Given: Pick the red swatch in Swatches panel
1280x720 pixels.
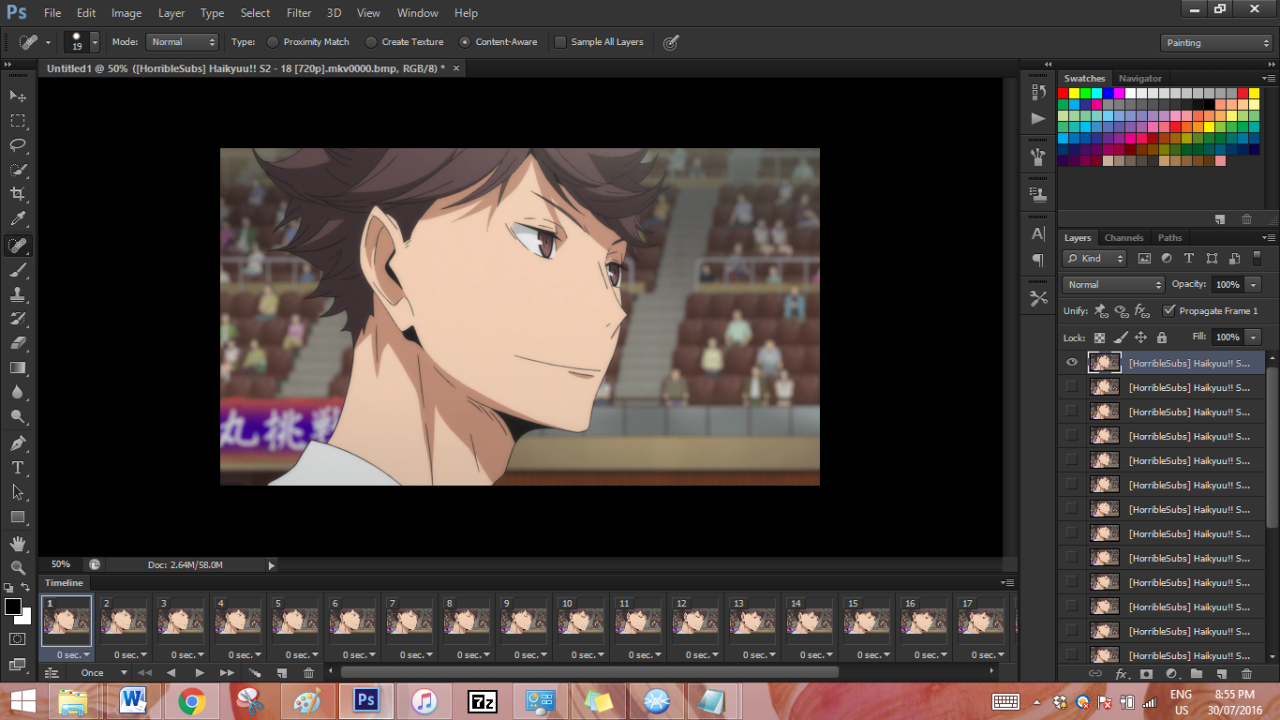Looking at the screenshot, I should pyautogui.click(x=1064, y=93).
